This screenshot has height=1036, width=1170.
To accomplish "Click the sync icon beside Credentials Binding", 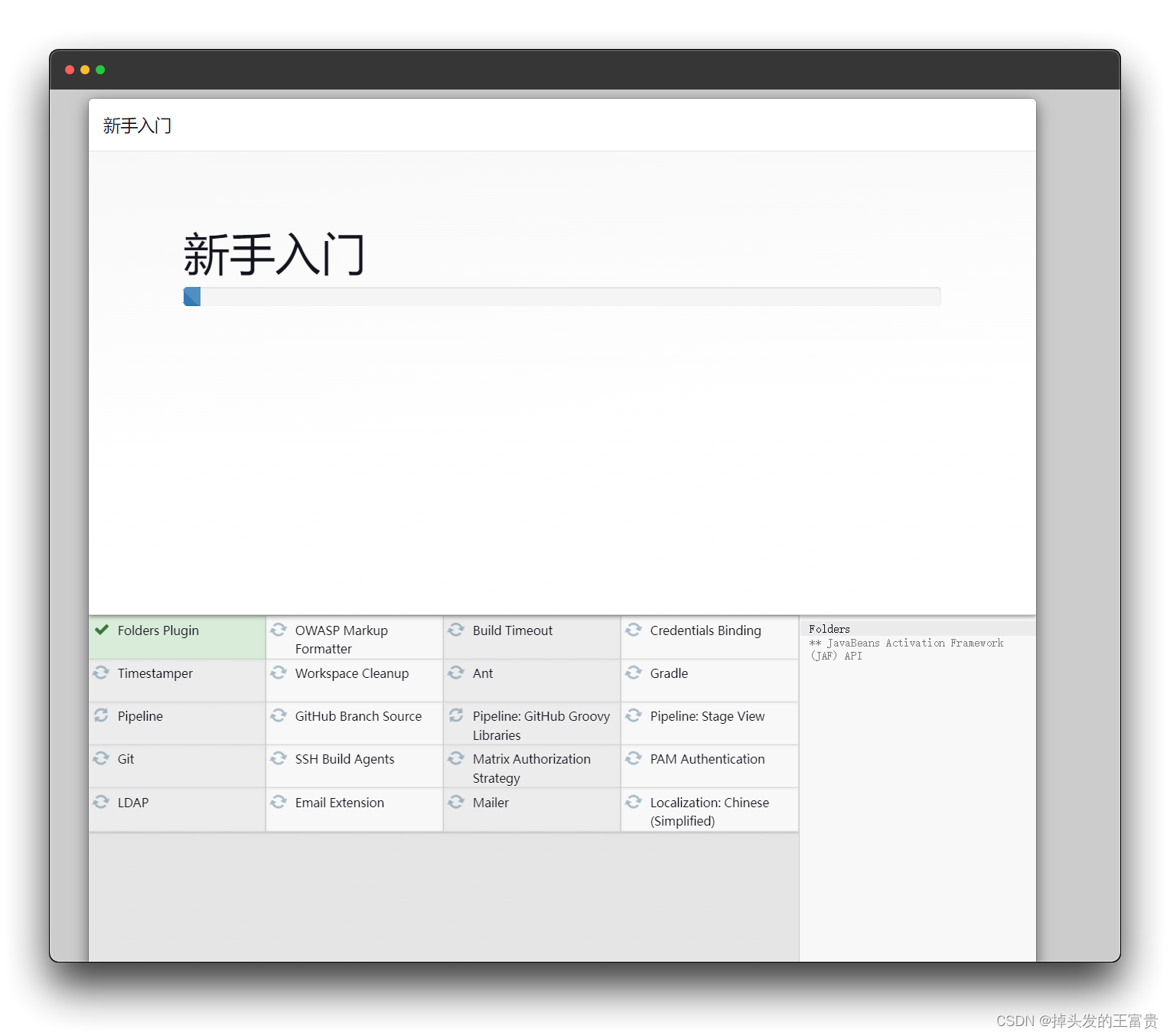I will point(634,630).
